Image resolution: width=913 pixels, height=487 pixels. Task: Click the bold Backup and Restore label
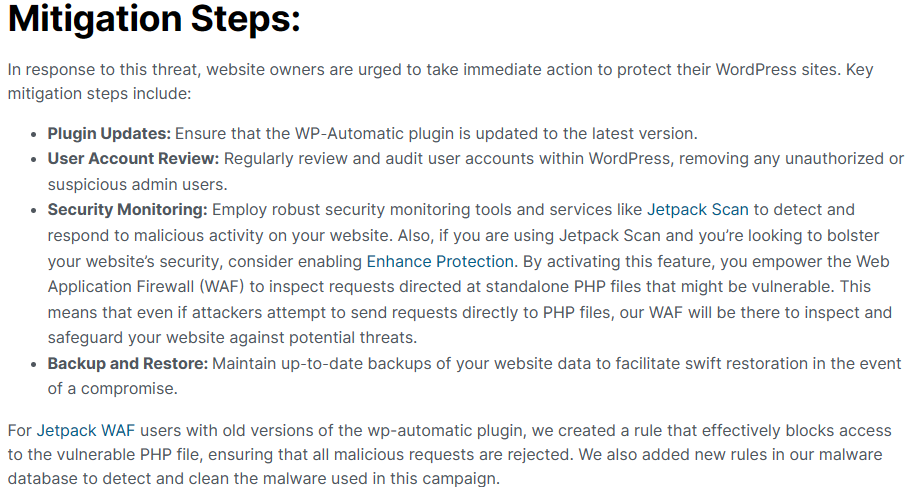[x=128, y=364]
